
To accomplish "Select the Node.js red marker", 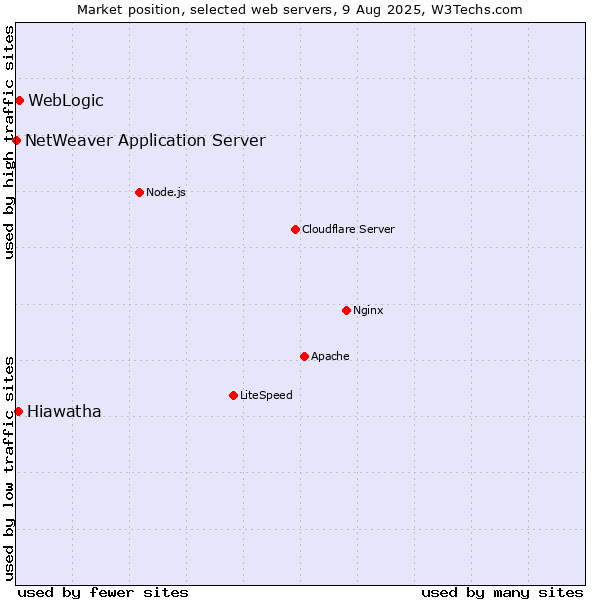I will (140, 192).
